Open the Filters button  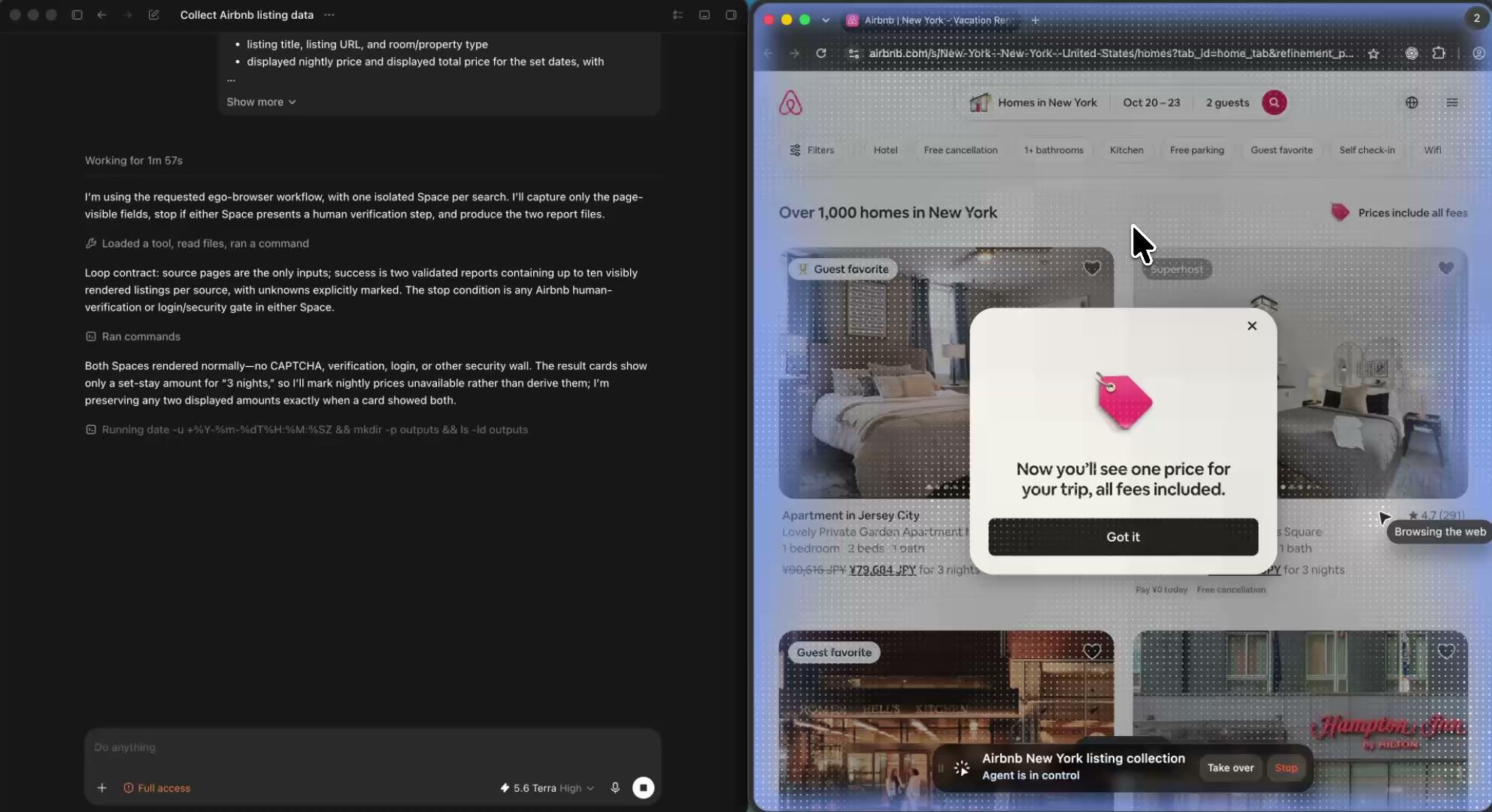point(812,150)
